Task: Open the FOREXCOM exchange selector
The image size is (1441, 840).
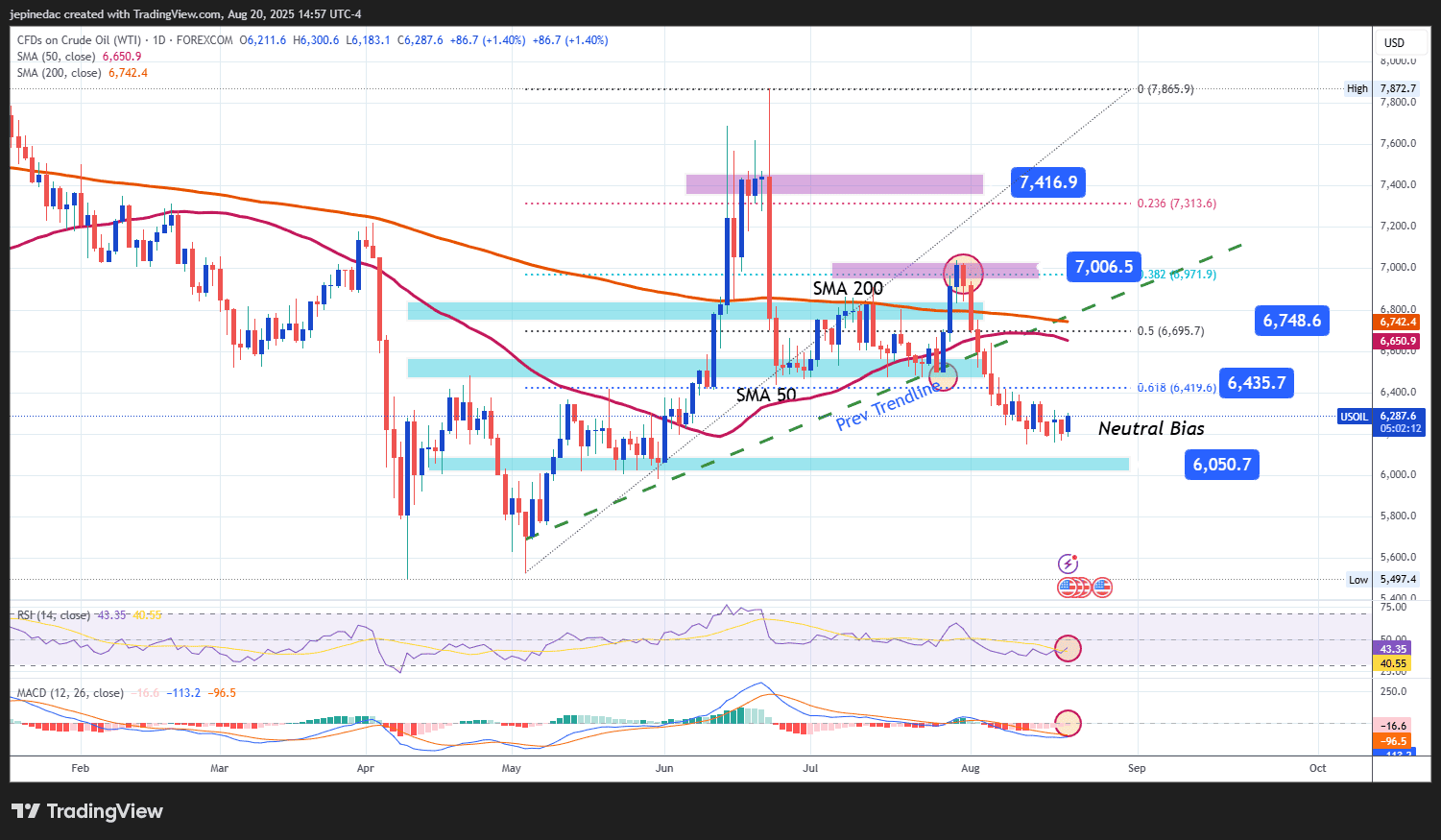Action: (x=204, y=40)
